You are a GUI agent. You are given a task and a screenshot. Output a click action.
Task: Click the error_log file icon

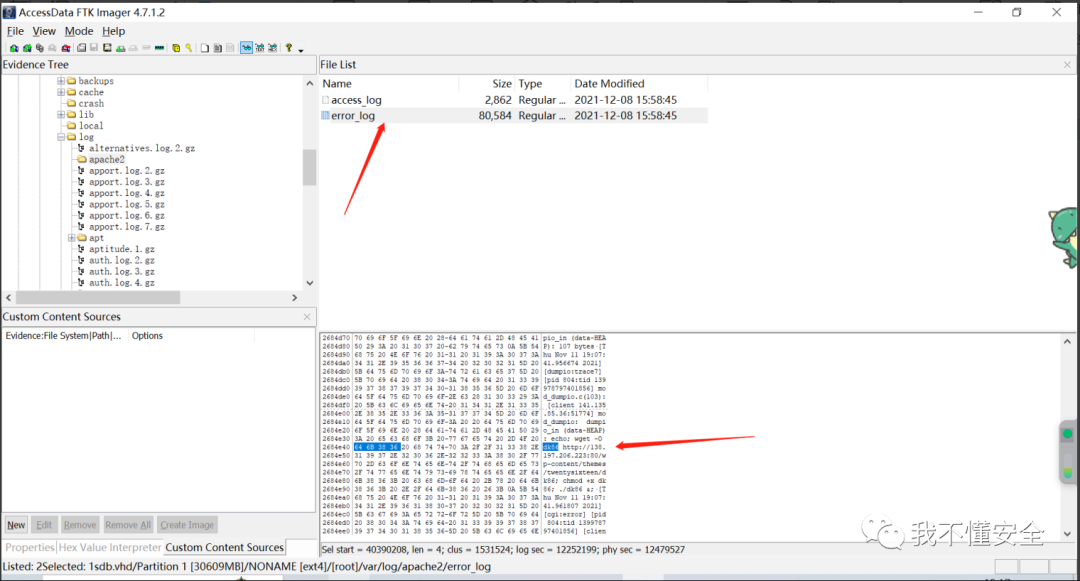[326, 116]
